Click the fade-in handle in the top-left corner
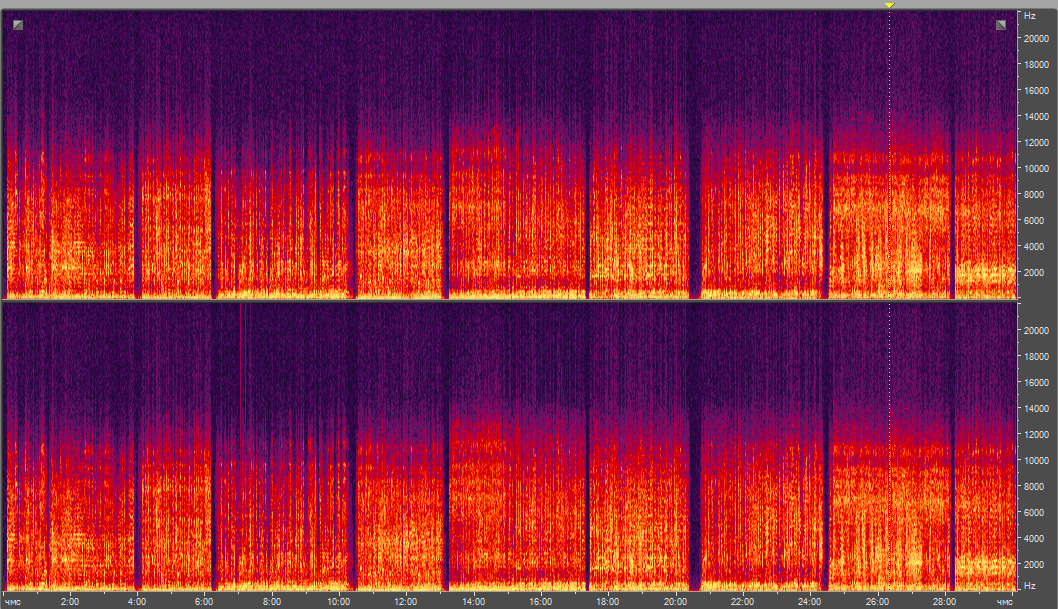Viewport: 1058px width, 609px height. [18, 25]
